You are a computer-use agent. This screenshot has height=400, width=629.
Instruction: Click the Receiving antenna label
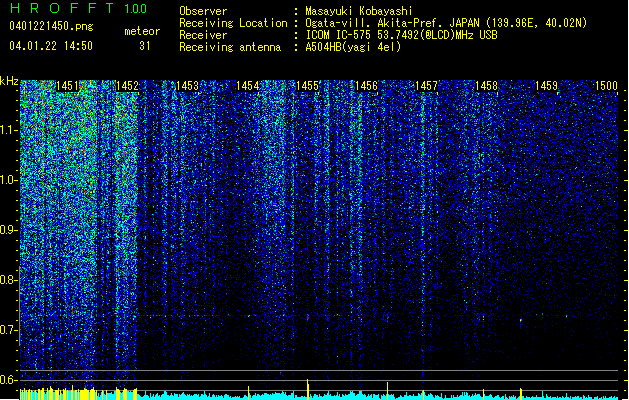[230, 47]
